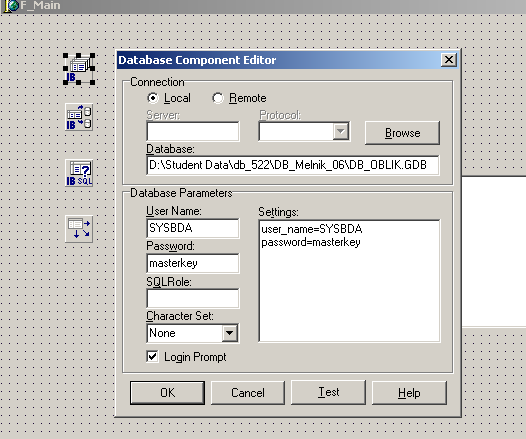Click the "user_name=SYSBDA" line in Settings
This screenshot has height=439, width=526.
tap(312, 229)
